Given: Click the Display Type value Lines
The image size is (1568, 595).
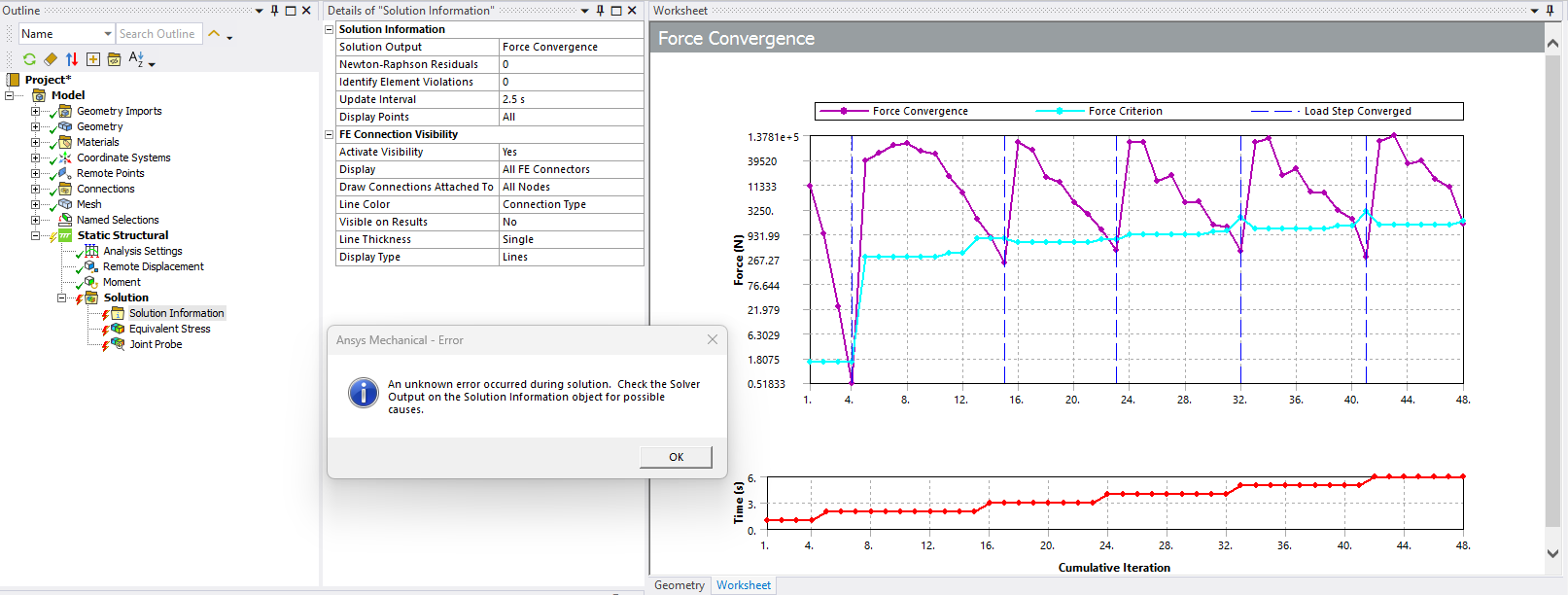Looking at the screenshot, I should coord(572,257).
